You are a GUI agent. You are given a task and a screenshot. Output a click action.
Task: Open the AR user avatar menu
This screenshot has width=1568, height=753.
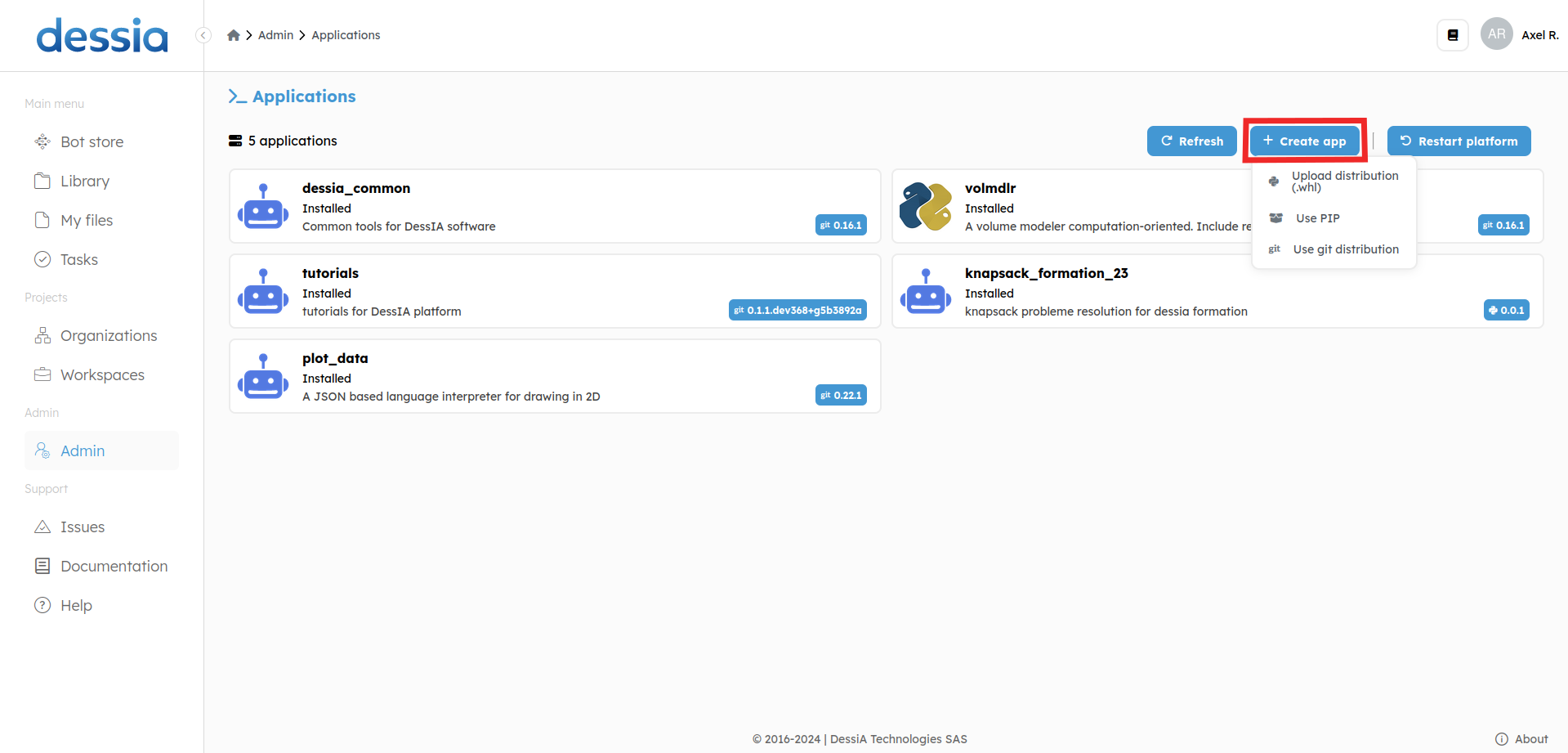1497,34
